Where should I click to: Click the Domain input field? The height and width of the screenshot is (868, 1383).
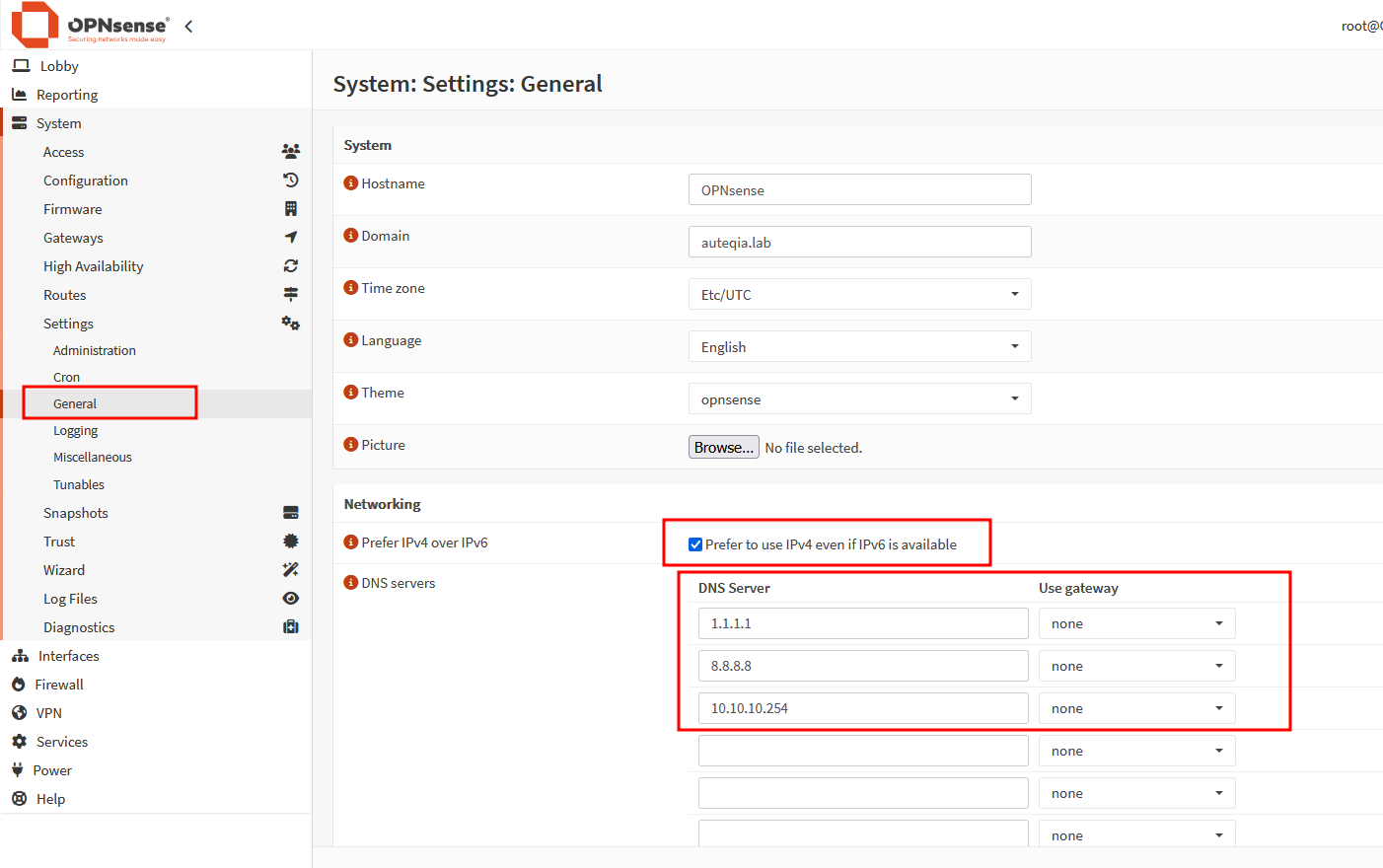point(859,242)
